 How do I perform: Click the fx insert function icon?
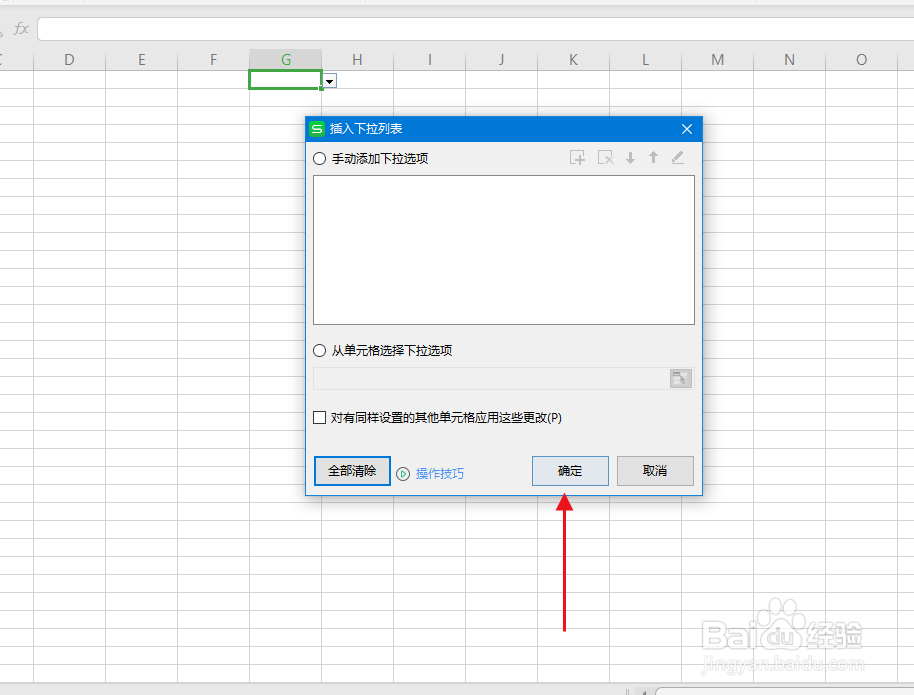point(21,28)
